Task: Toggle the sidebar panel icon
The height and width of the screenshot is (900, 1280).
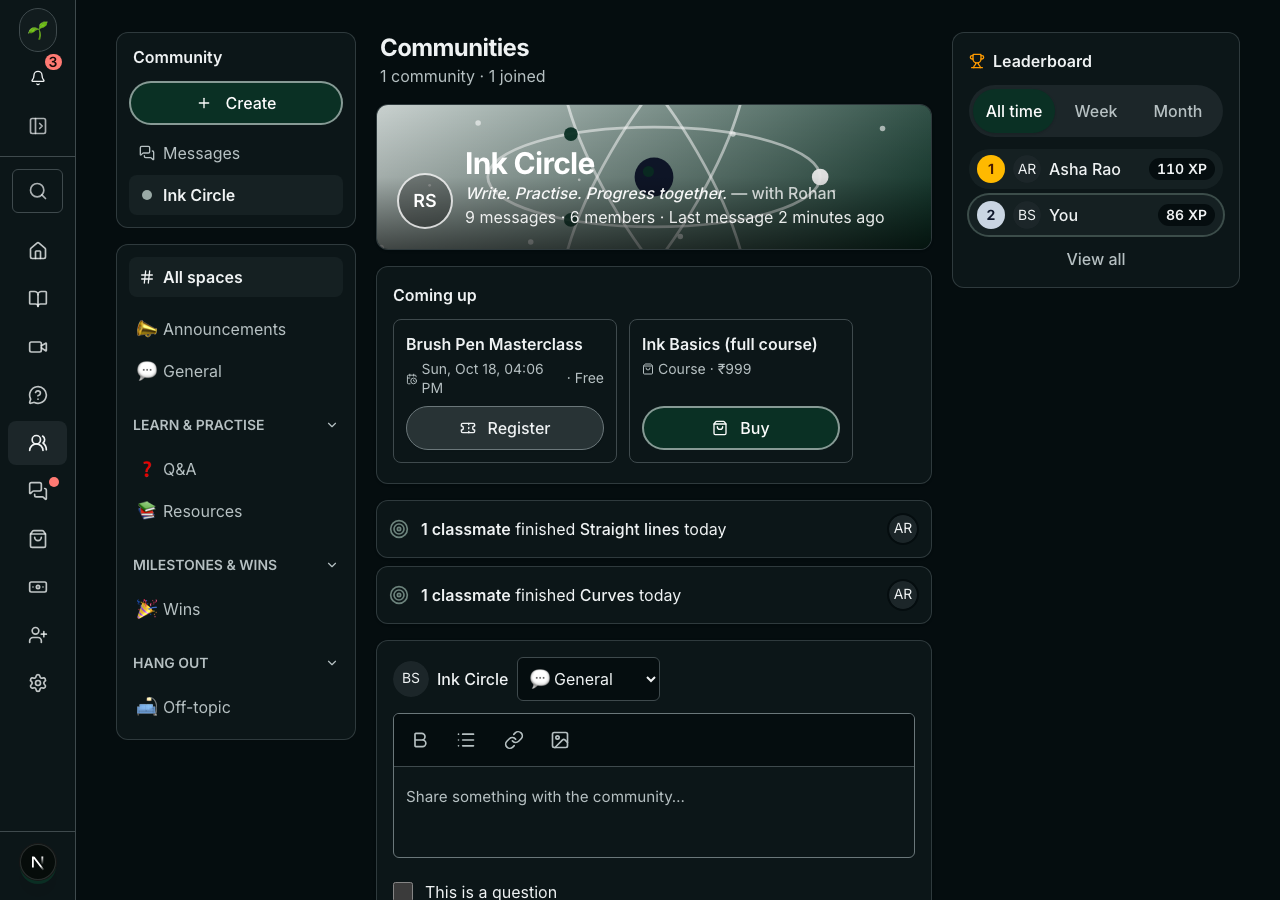Action: [x=38, y=126]
